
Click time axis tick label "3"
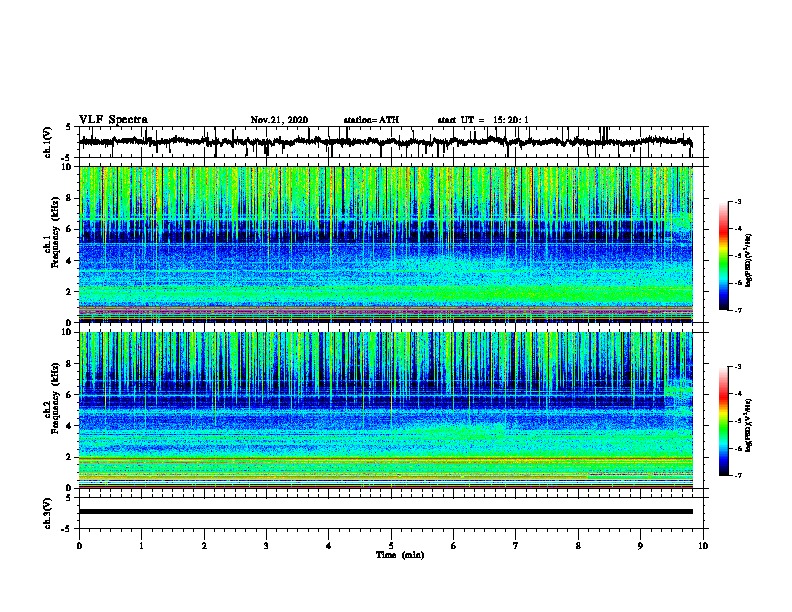266,546
